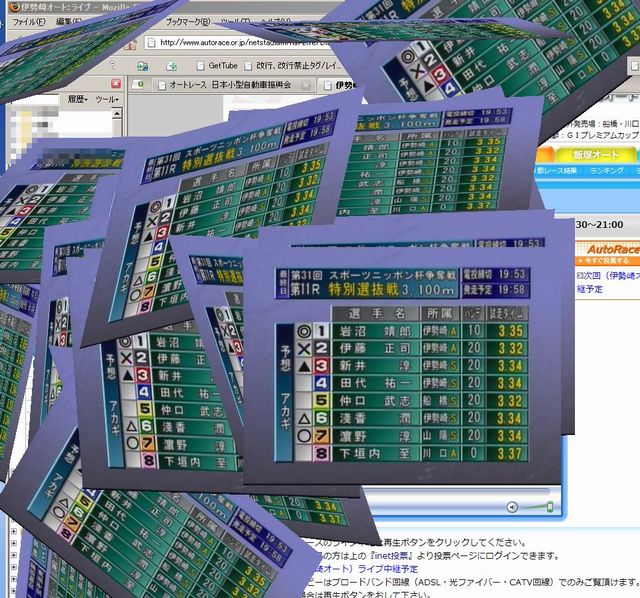Open the ライブ中継予定 link
This screenshot has width=640, height=598.
(x=388, y=569)
